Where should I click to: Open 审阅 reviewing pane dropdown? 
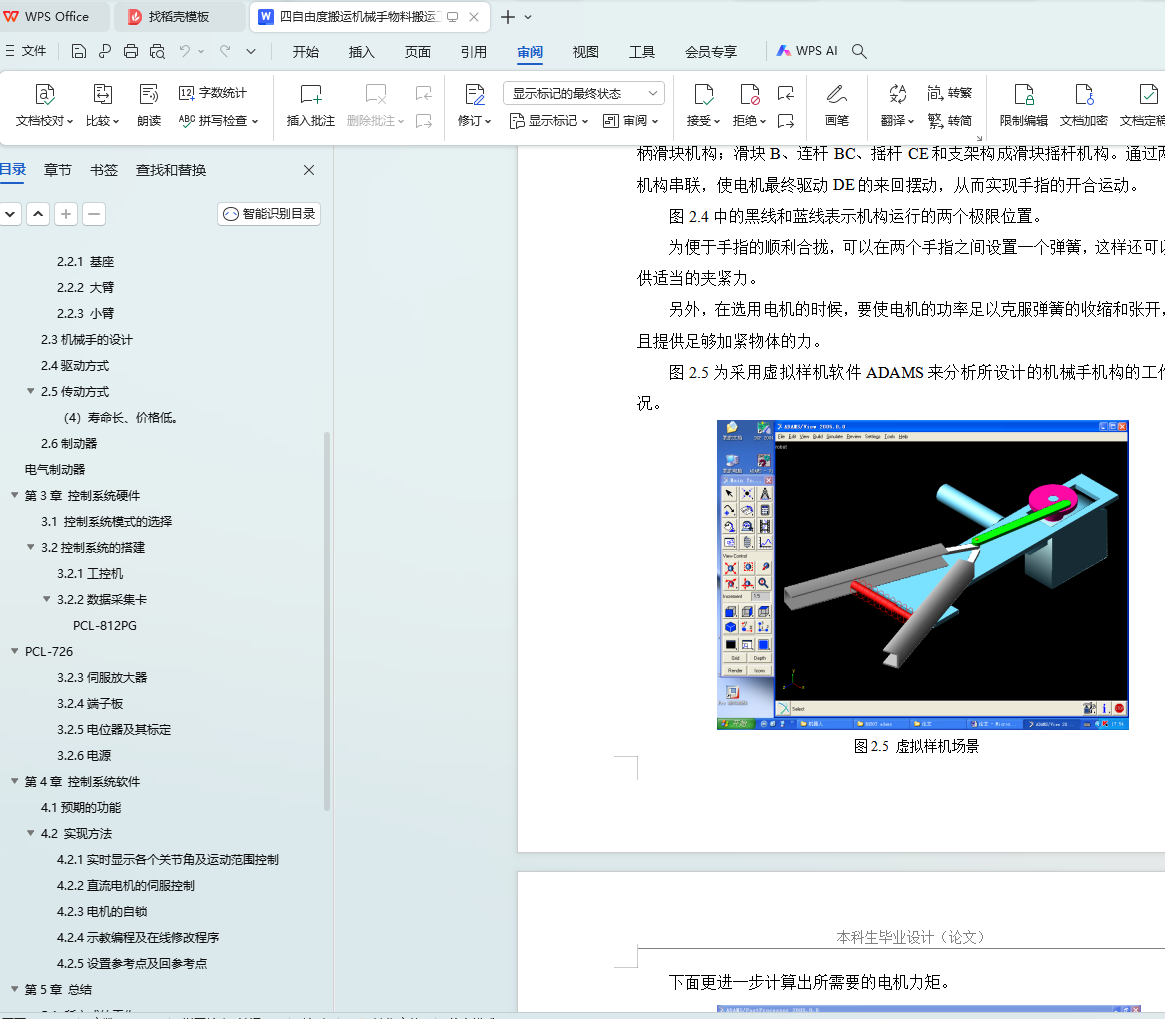coord(631,120)
